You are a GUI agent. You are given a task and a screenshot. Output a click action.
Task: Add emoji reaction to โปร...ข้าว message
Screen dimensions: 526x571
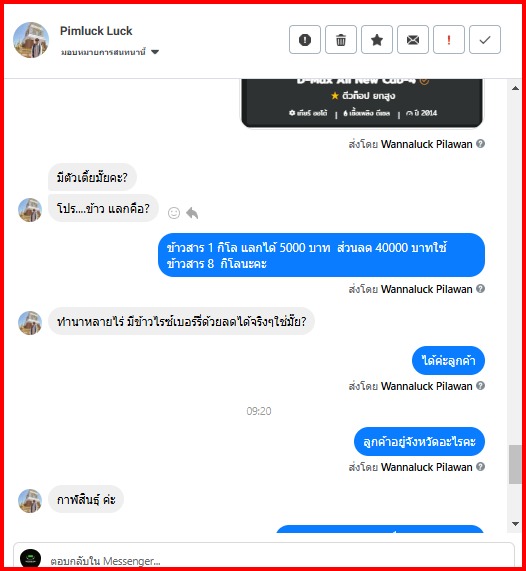174,213
